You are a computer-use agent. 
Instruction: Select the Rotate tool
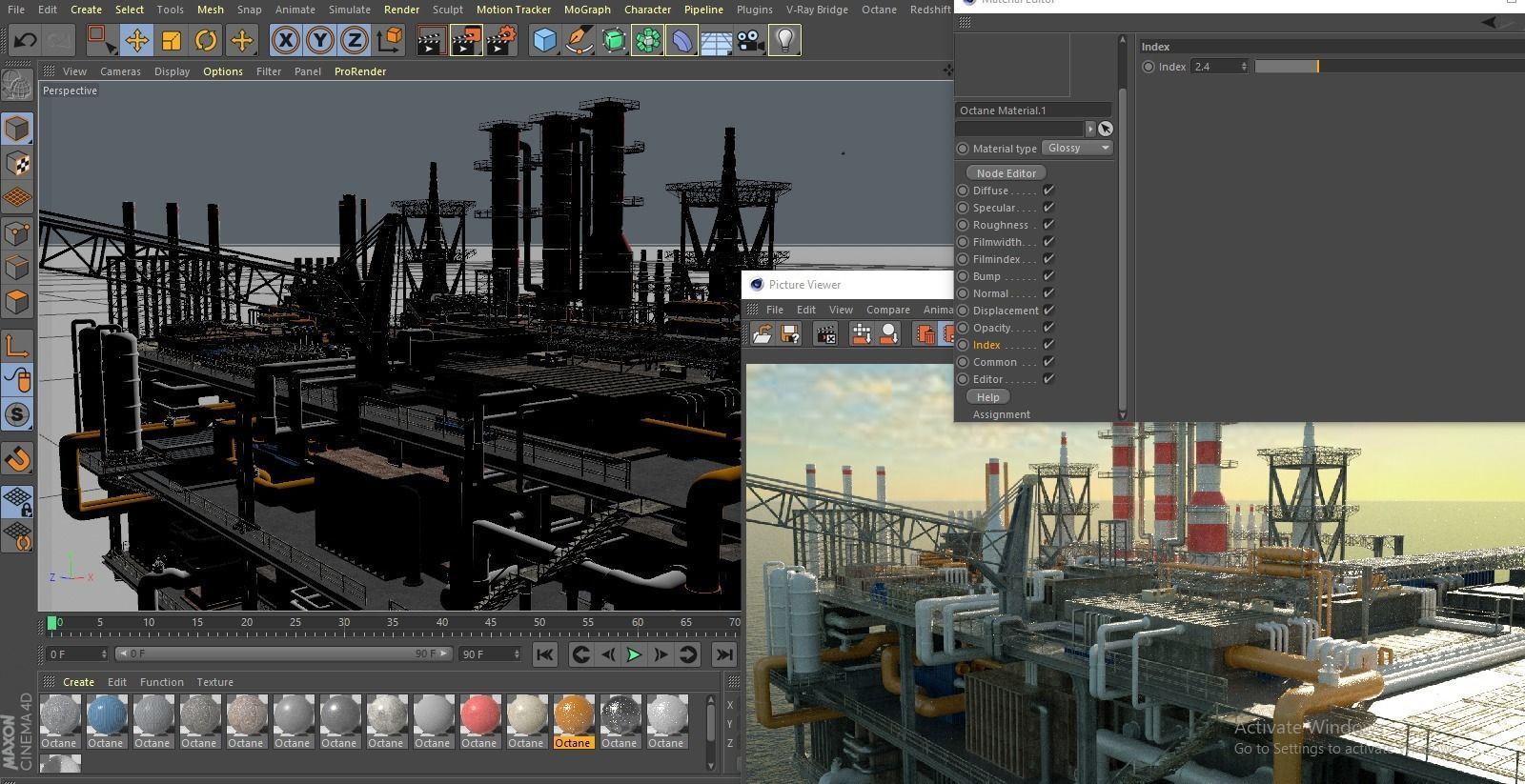[x=206, y=40]
